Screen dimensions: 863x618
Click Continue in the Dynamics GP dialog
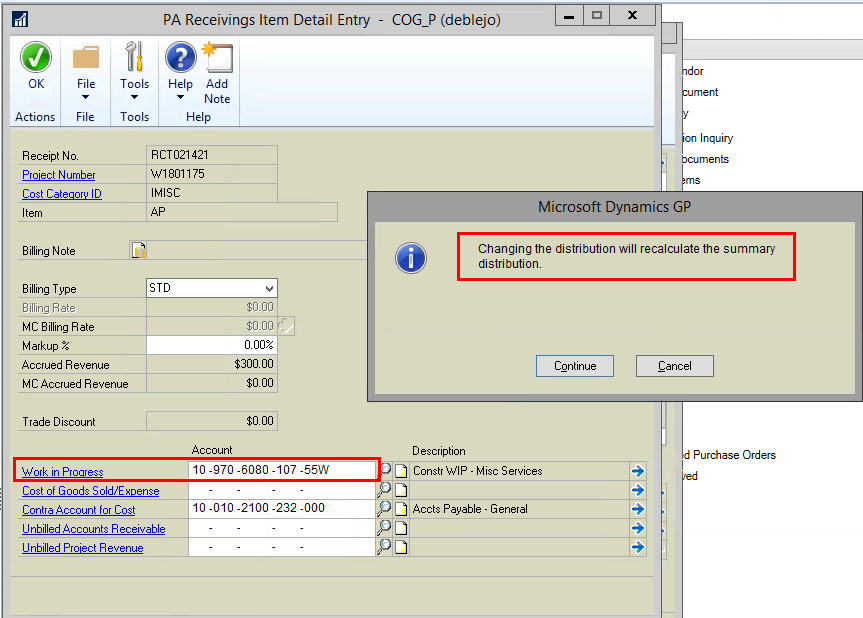pos(575,366)
